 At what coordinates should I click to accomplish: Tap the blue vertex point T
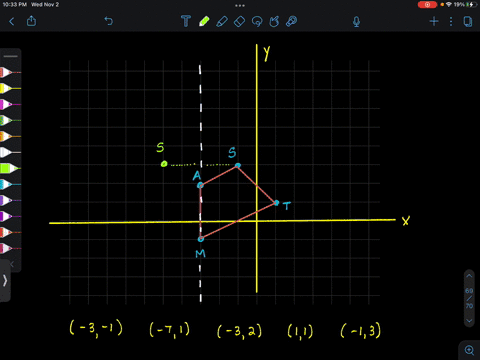[276, 202]
